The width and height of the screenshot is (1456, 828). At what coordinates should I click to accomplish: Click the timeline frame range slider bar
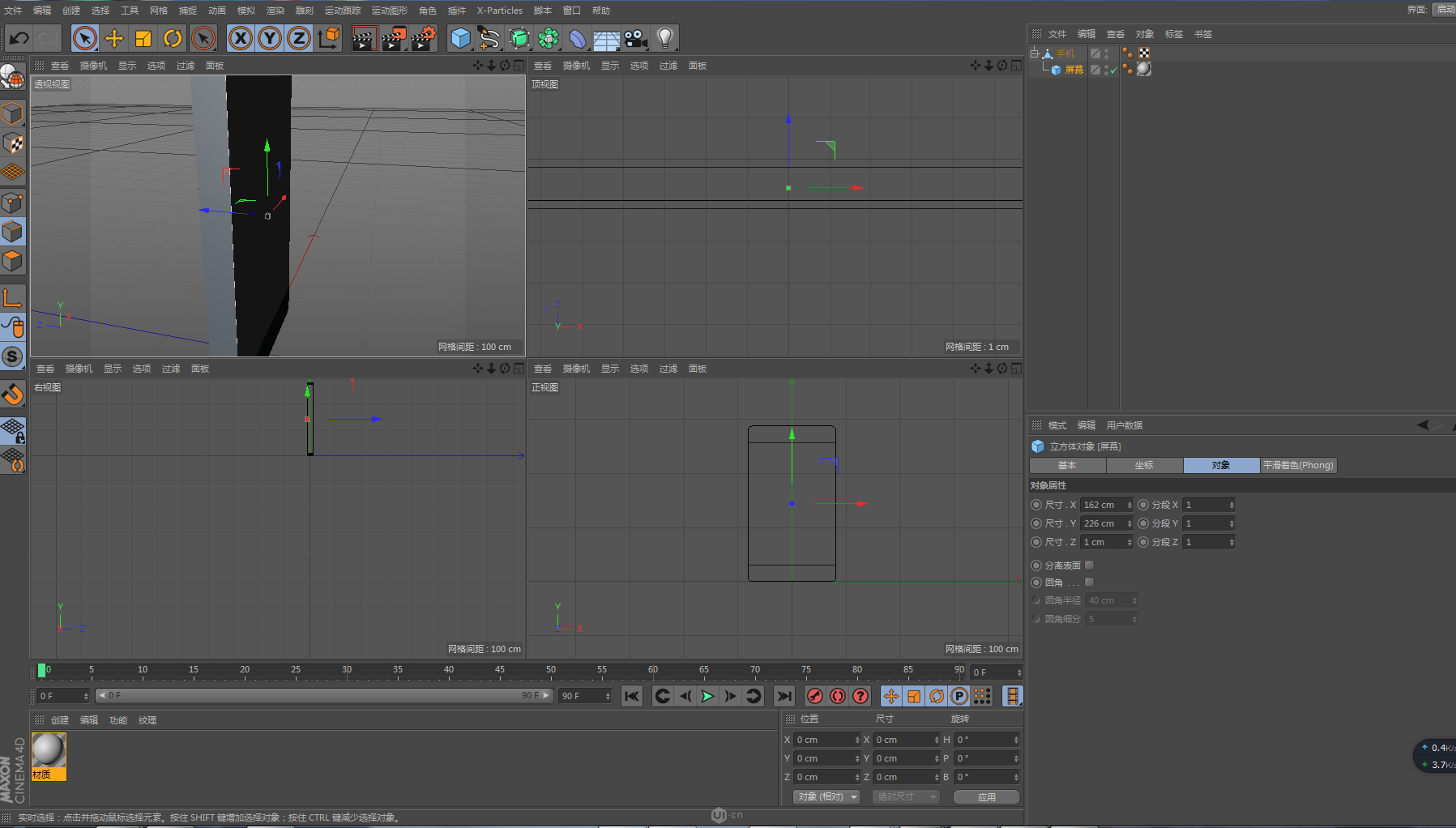[x=324, y=695]
